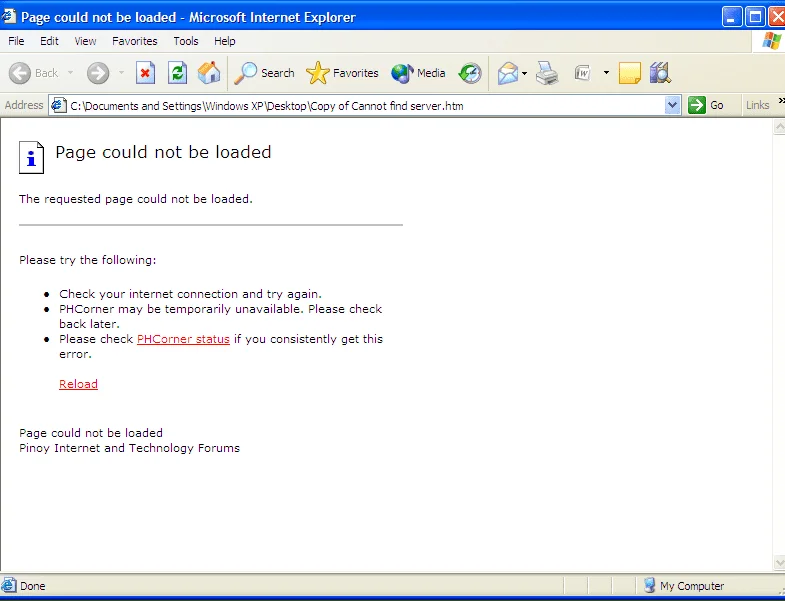
Task: Click the Forward navigation button
Action: tap(98, 73)
